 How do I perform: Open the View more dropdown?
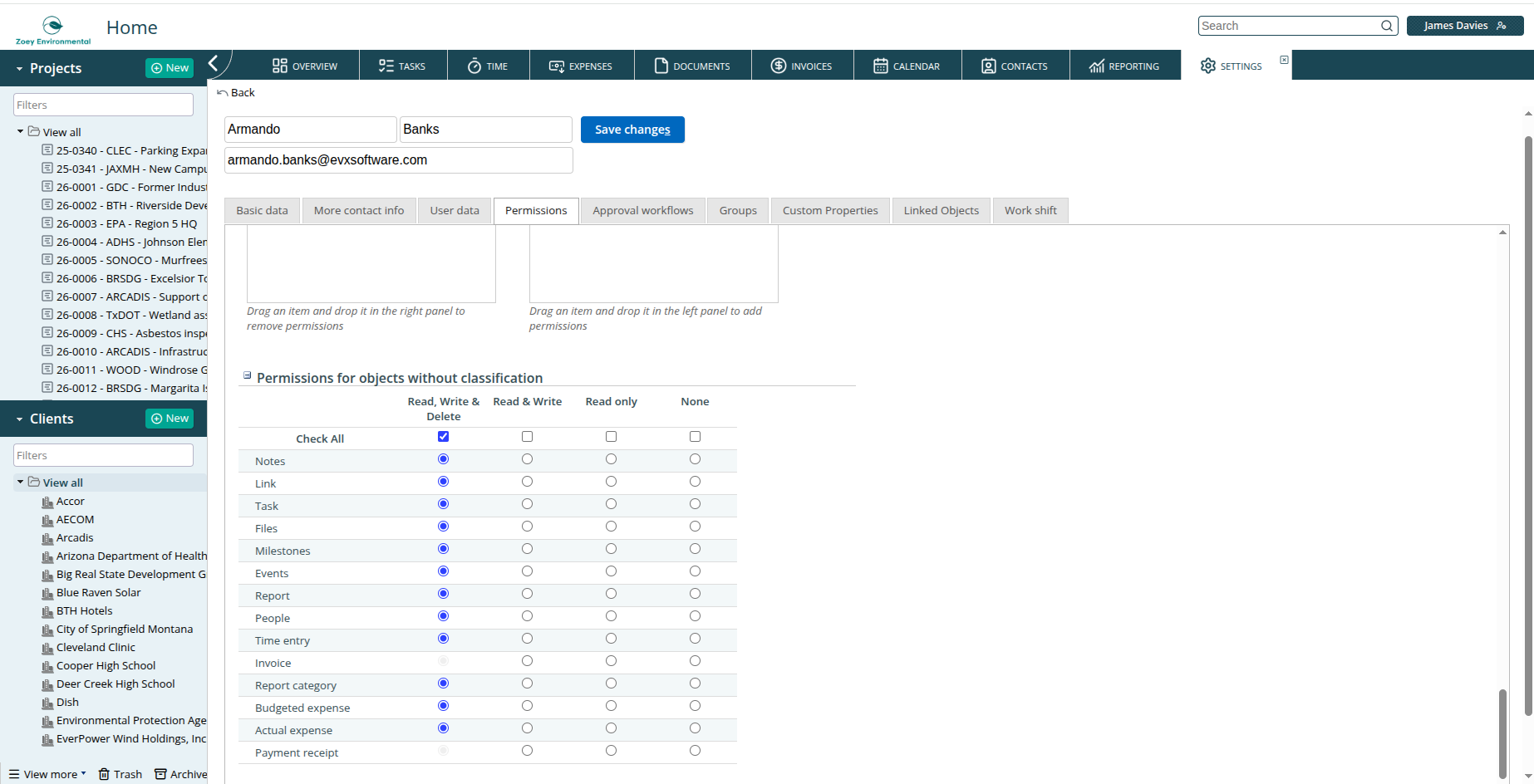coord(47,774)
